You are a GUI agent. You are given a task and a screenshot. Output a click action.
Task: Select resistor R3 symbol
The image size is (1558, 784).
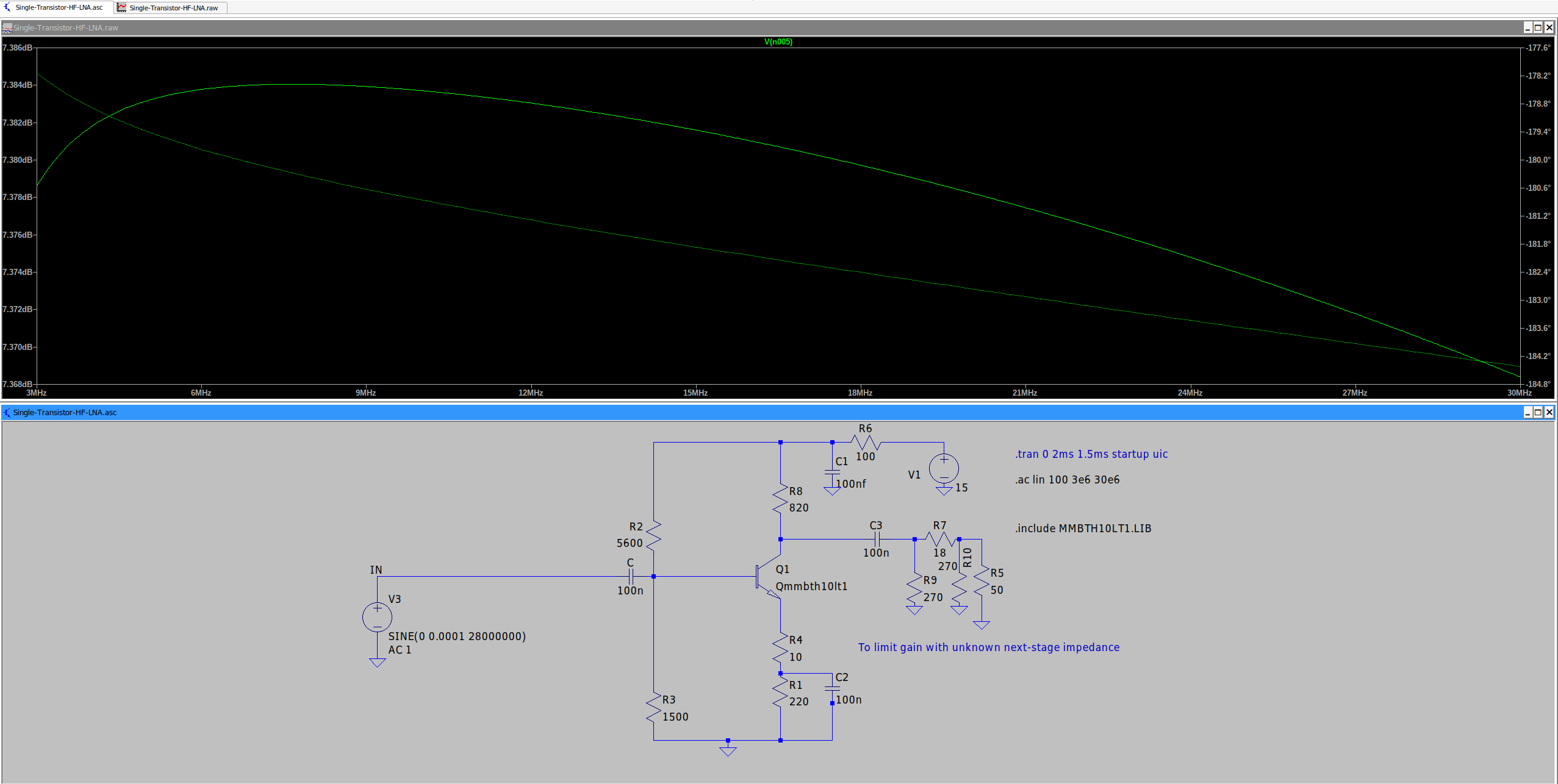[x=653, y=708]
